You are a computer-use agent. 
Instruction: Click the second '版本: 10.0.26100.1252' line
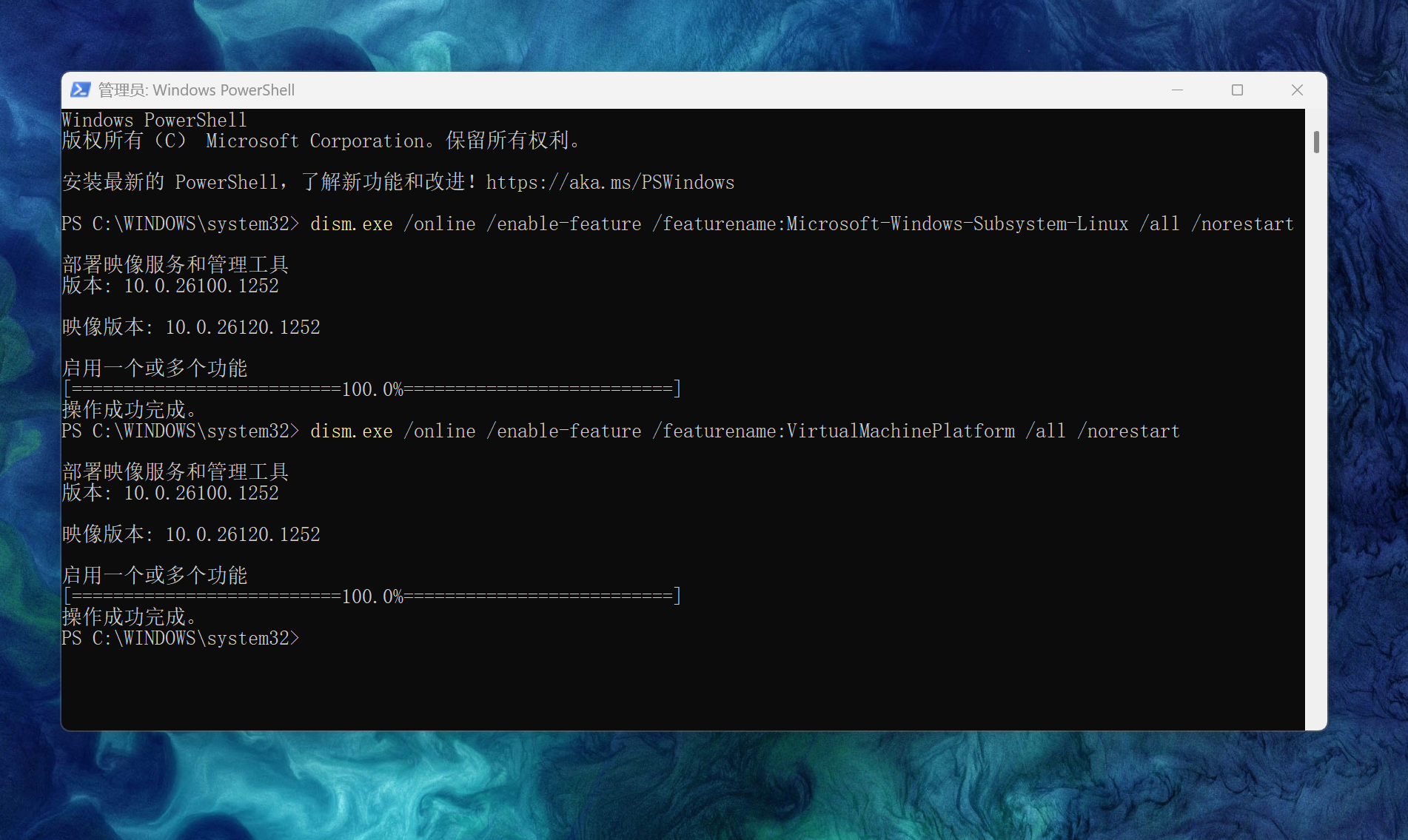[170, 493]
